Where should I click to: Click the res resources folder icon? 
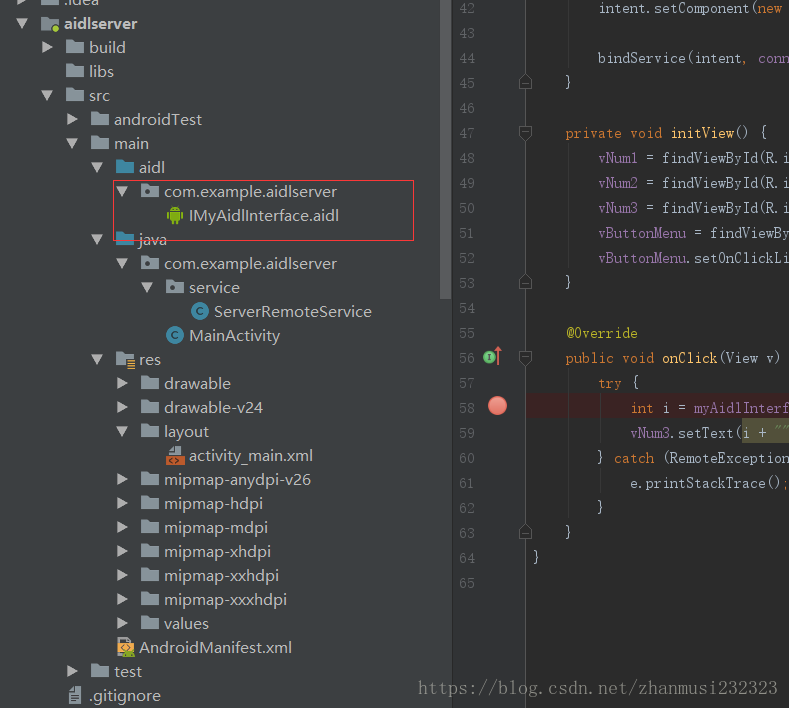point(125,360)
